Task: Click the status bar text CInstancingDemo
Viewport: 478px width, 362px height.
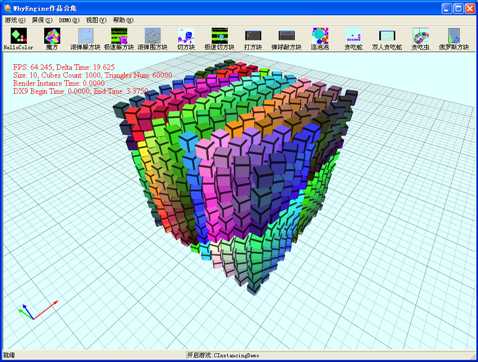Action: coord(236,355)
